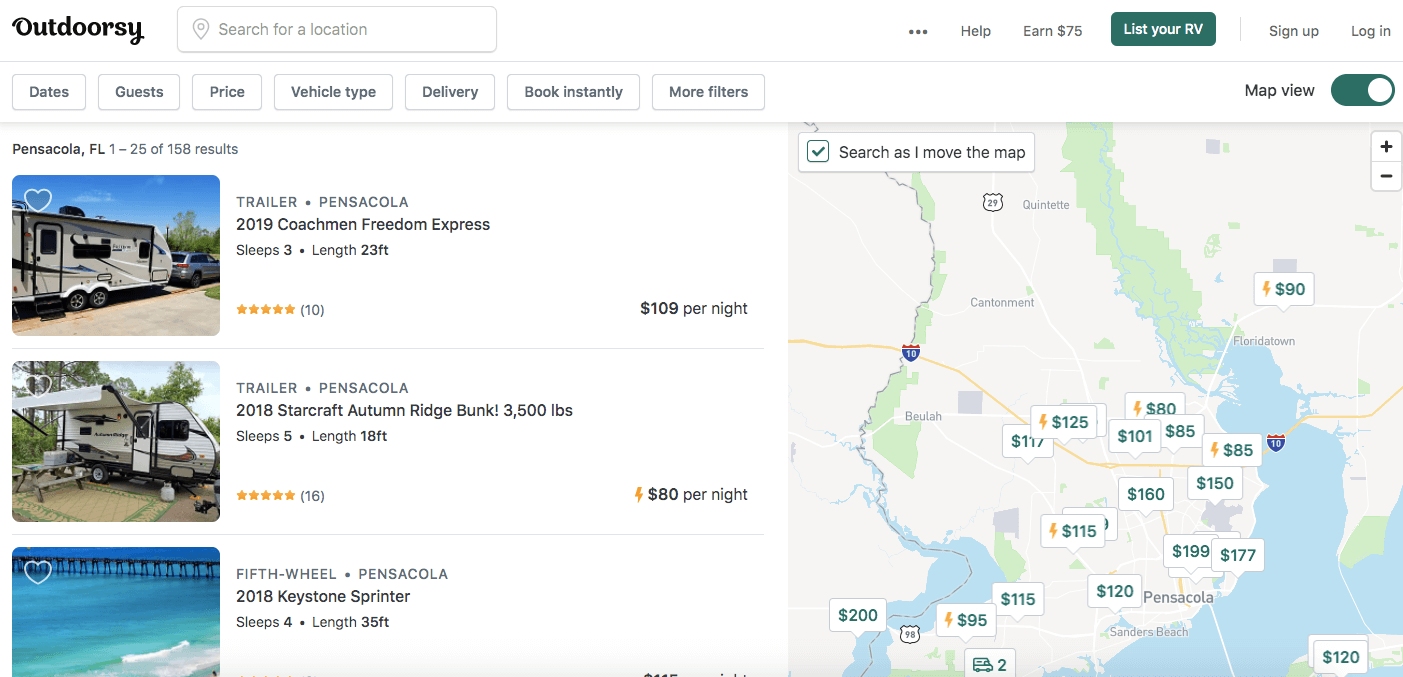
Task: Click the $109 per night price
Action: 694,308
